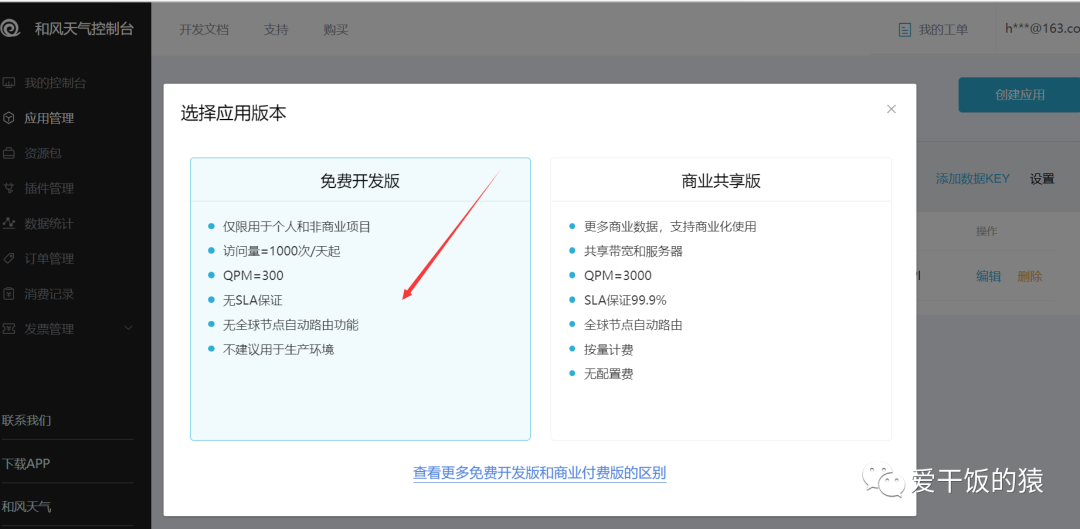Click the text 无配置费
This screenshot has width=1080, height=529.
tap(608, 375)
